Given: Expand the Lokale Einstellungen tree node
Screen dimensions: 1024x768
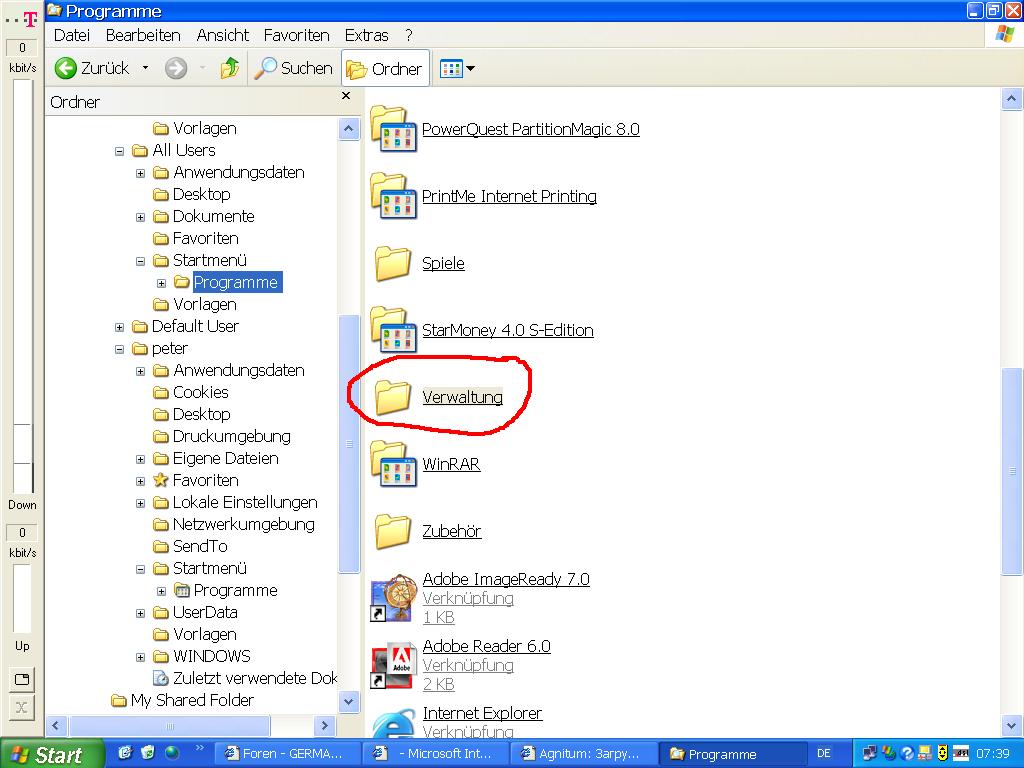Looking at the screenshot, I should click(140, 504).
